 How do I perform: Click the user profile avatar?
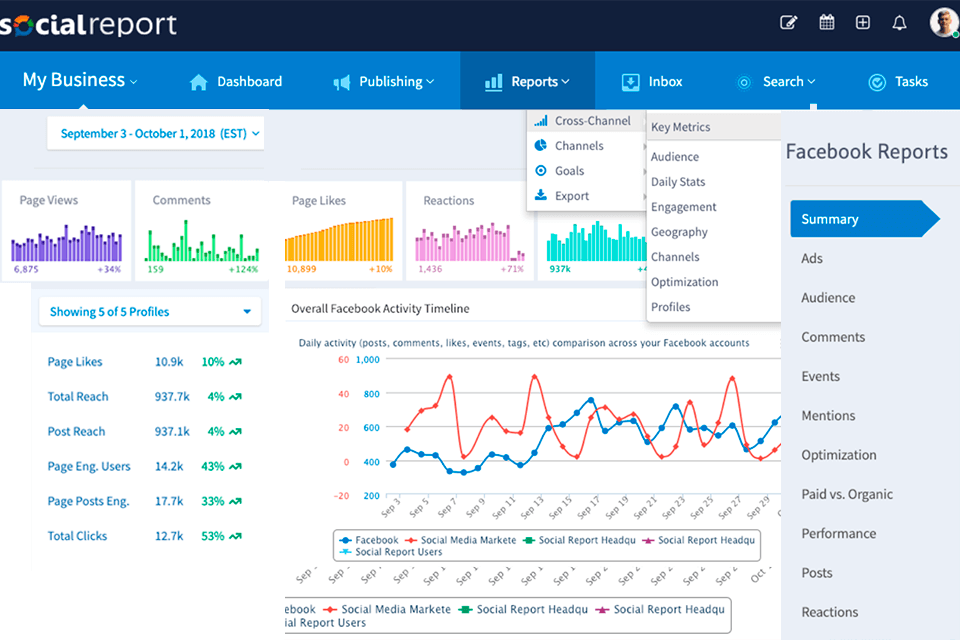coord(943,23)
